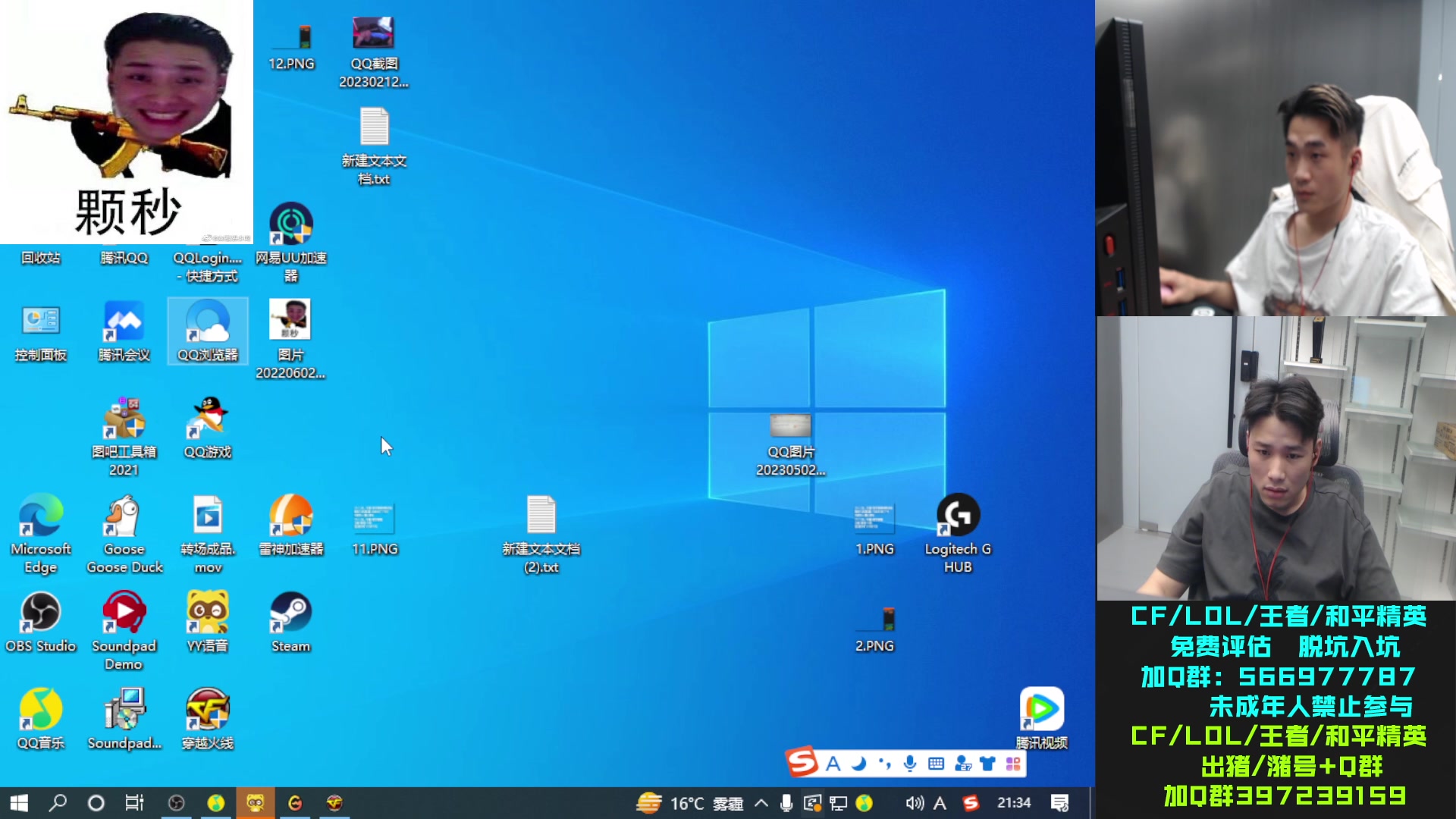Viewport: 1456px width, 819px height.
Task: Open soft keyboard on Sogou bar
Action: (x=937, y=764)
